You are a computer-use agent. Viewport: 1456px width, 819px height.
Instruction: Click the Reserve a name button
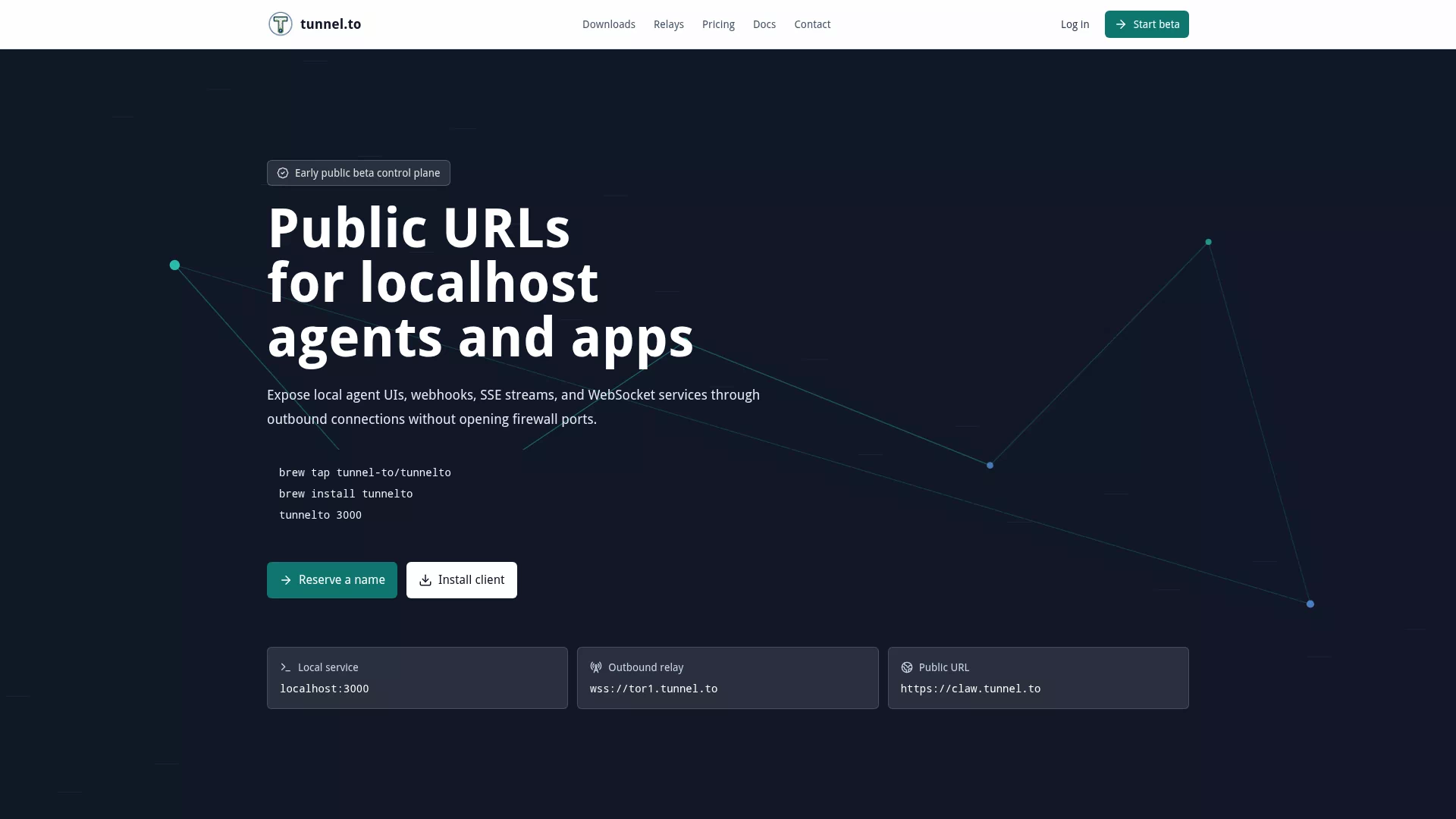pyautogui.click(x=332, y=580)
